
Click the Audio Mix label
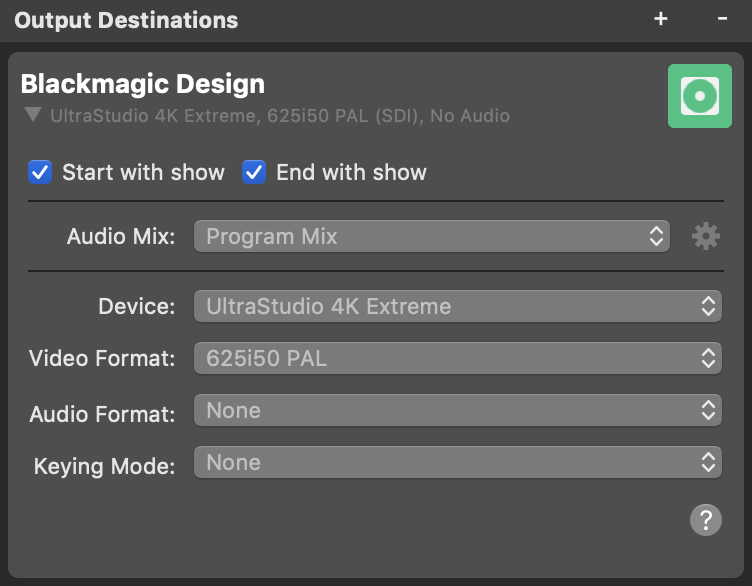point(121,236)
